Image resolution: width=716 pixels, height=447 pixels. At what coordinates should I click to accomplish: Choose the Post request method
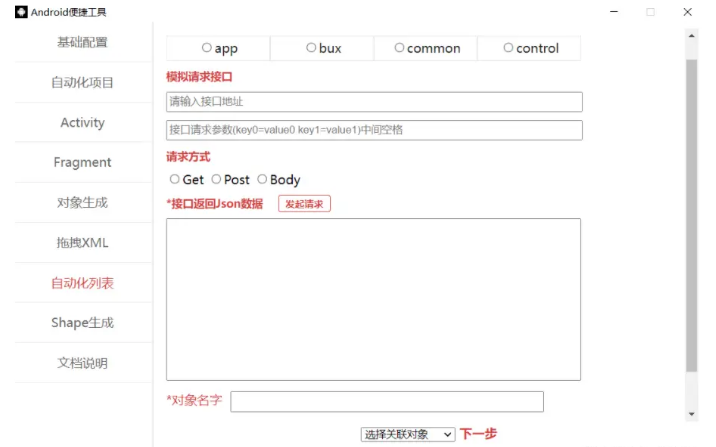tap(216, 179)
